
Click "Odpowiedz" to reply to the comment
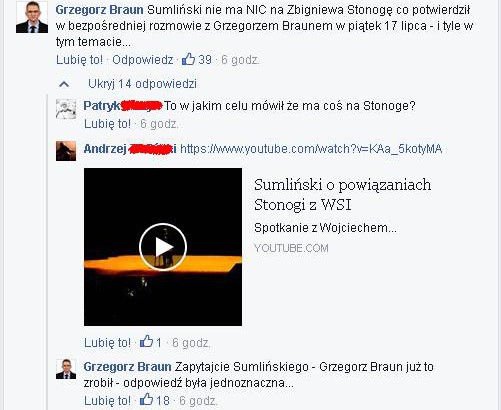143,60
